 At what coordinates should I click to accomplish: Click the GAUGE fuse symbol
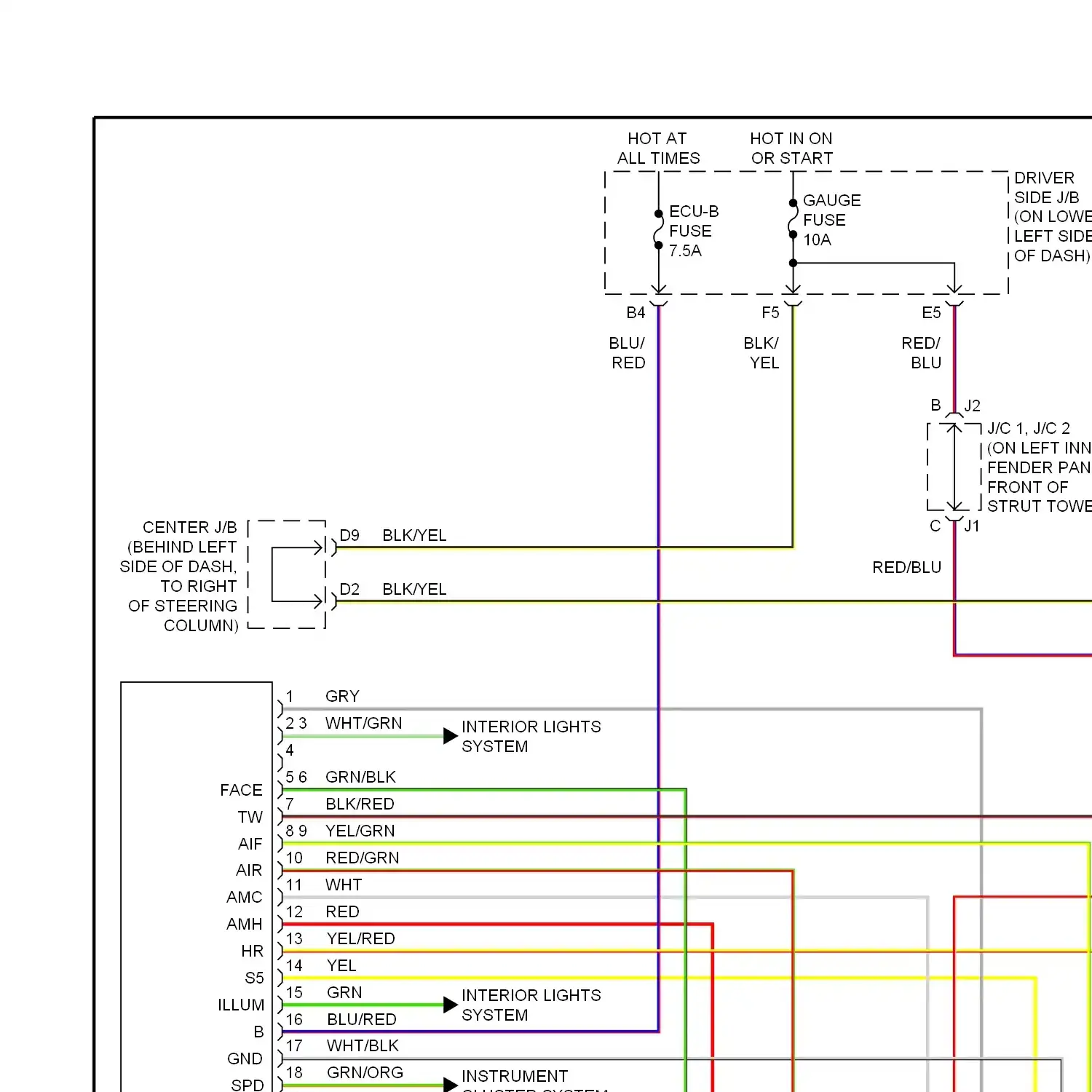coord(793,218)
